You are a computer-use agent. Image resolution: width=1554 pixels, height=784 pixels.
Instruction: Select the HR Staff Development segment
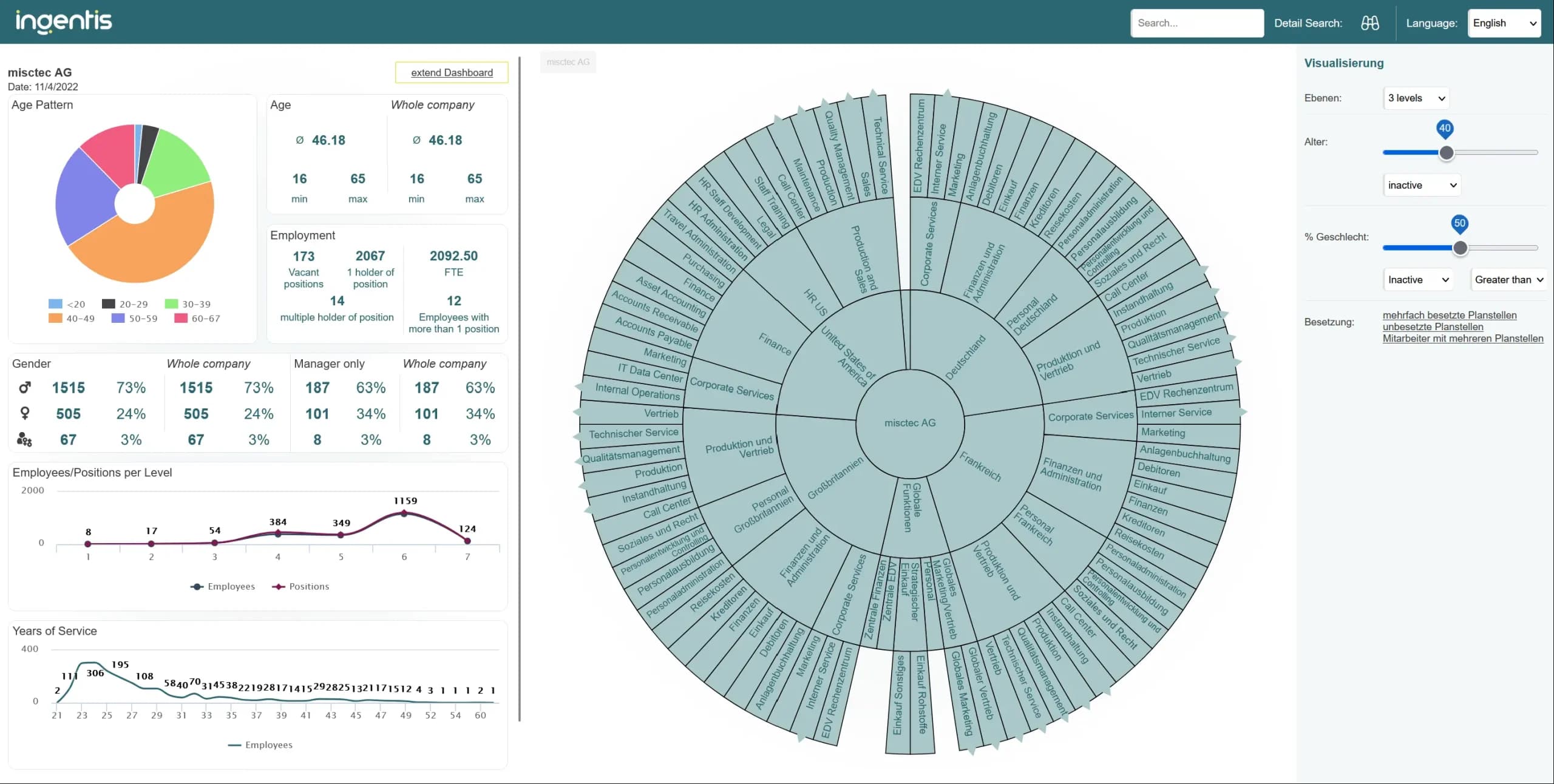pos(730,213)
